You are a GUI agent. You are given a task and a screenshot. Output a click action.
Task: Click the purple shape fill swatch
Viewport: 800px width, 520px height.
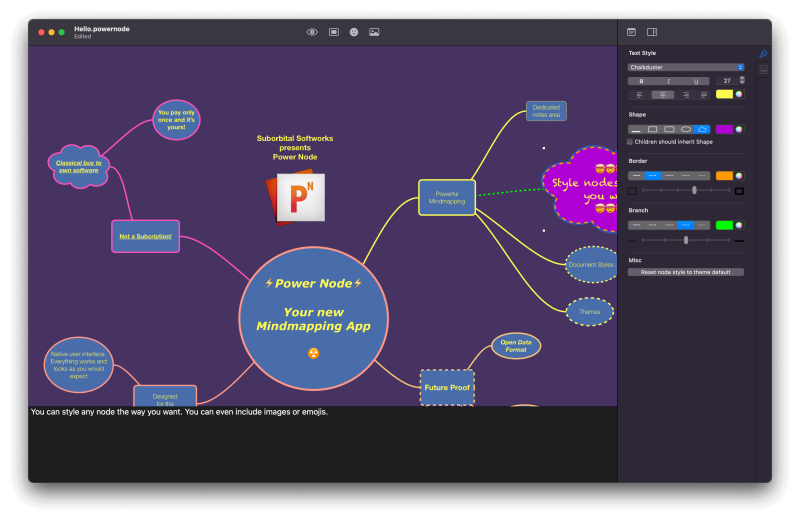click(x=724, y=130)
